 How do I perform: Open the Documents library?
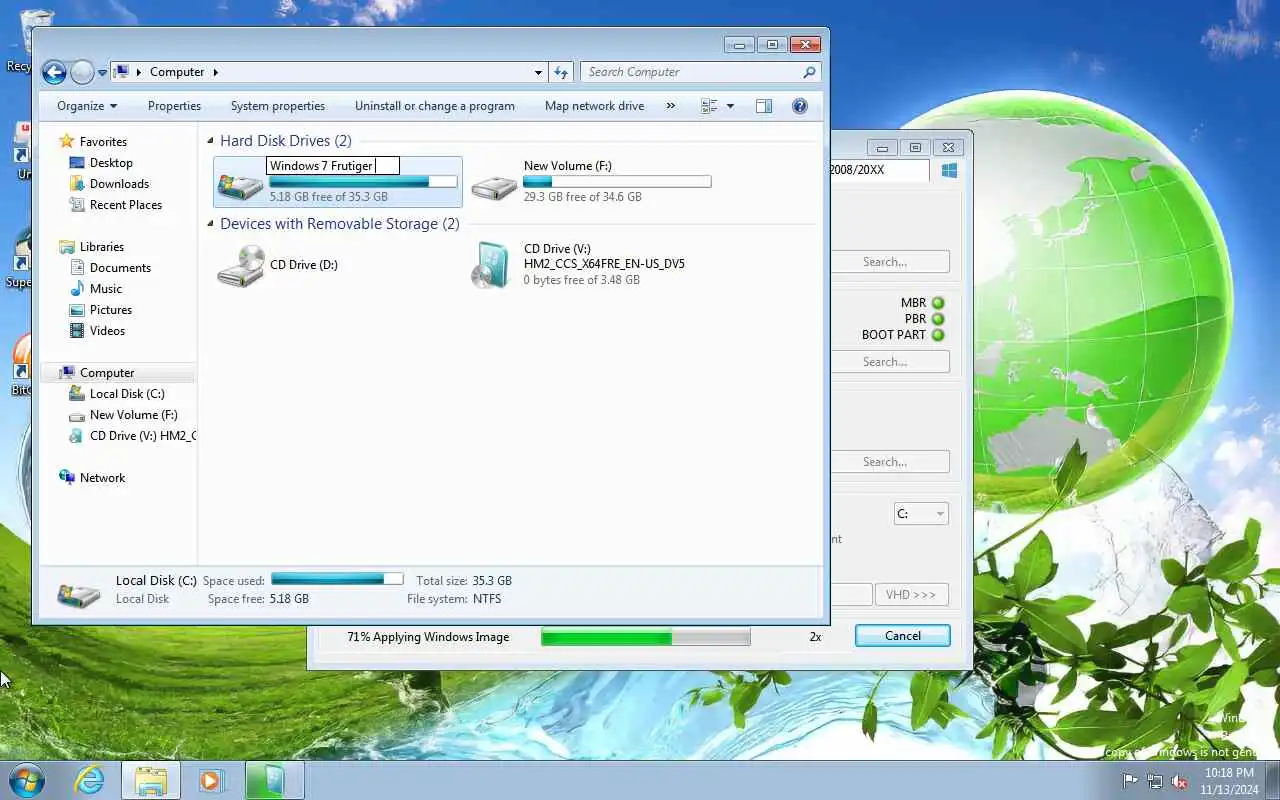(x=120, y=268)
